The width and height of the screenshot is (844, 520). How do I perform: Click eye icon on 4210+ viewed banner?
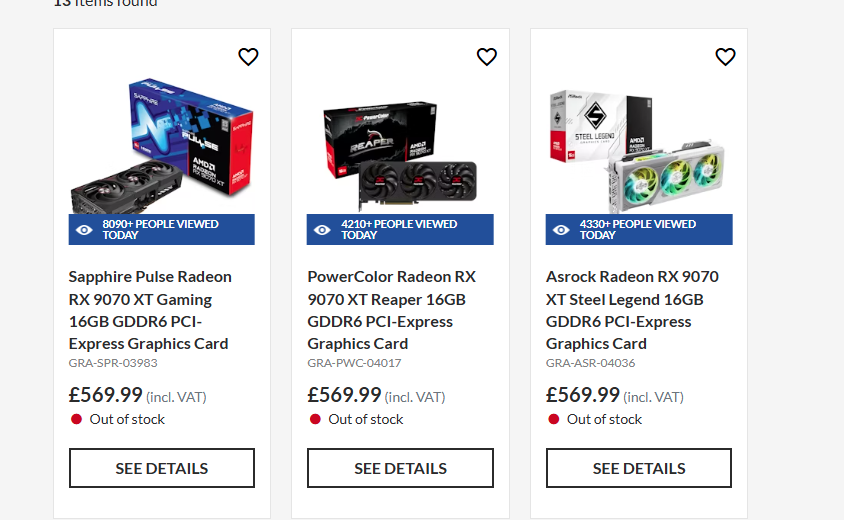(322, 230)
